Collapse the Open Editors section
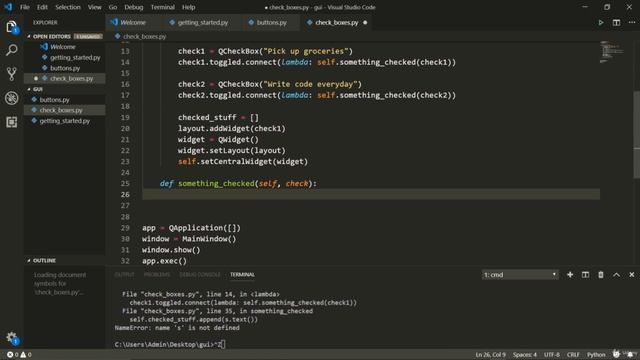The height and width of the screenshot is (360, 640). 51,36
